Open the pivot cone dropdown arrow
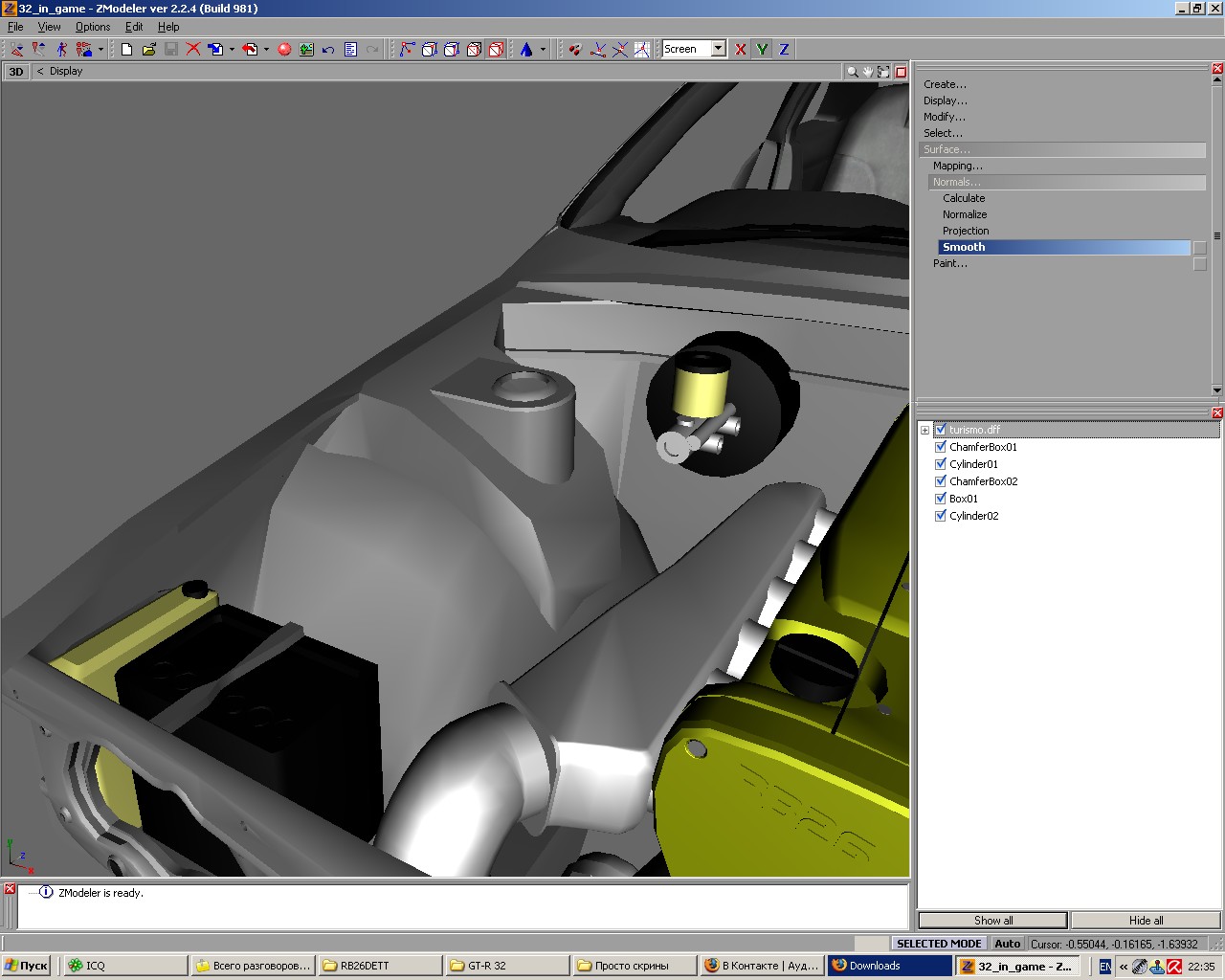 click(543, 49)
